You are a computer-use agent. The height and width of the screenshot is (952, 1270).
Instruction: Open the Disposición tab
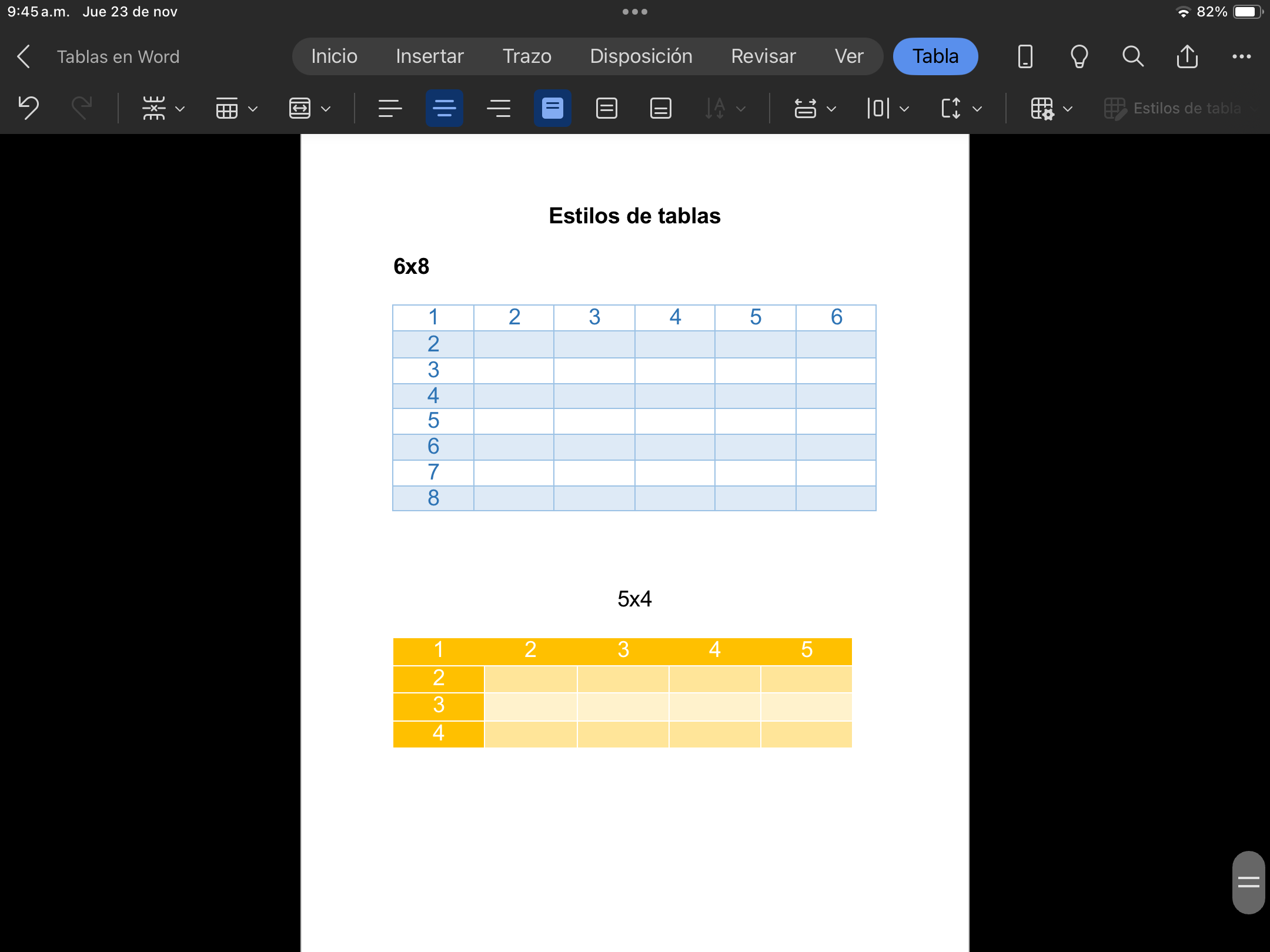pyautogui.click(x=641, y=56)
